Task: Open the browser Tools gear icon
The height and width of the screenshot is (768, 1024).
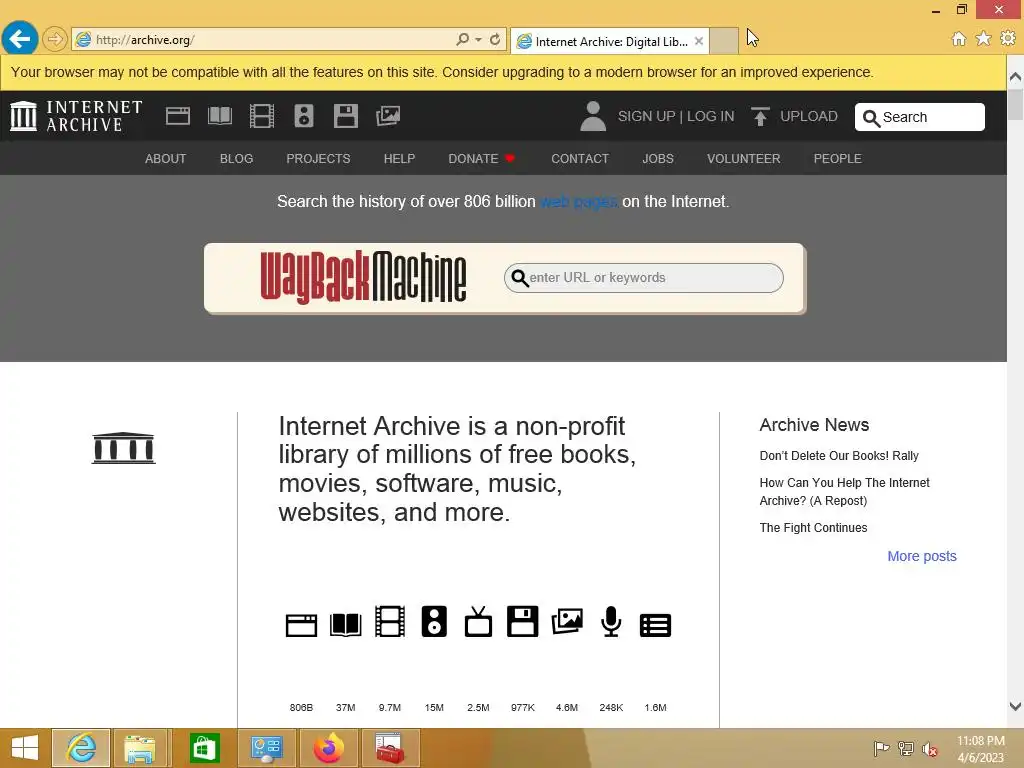Action: [1008, 39]
